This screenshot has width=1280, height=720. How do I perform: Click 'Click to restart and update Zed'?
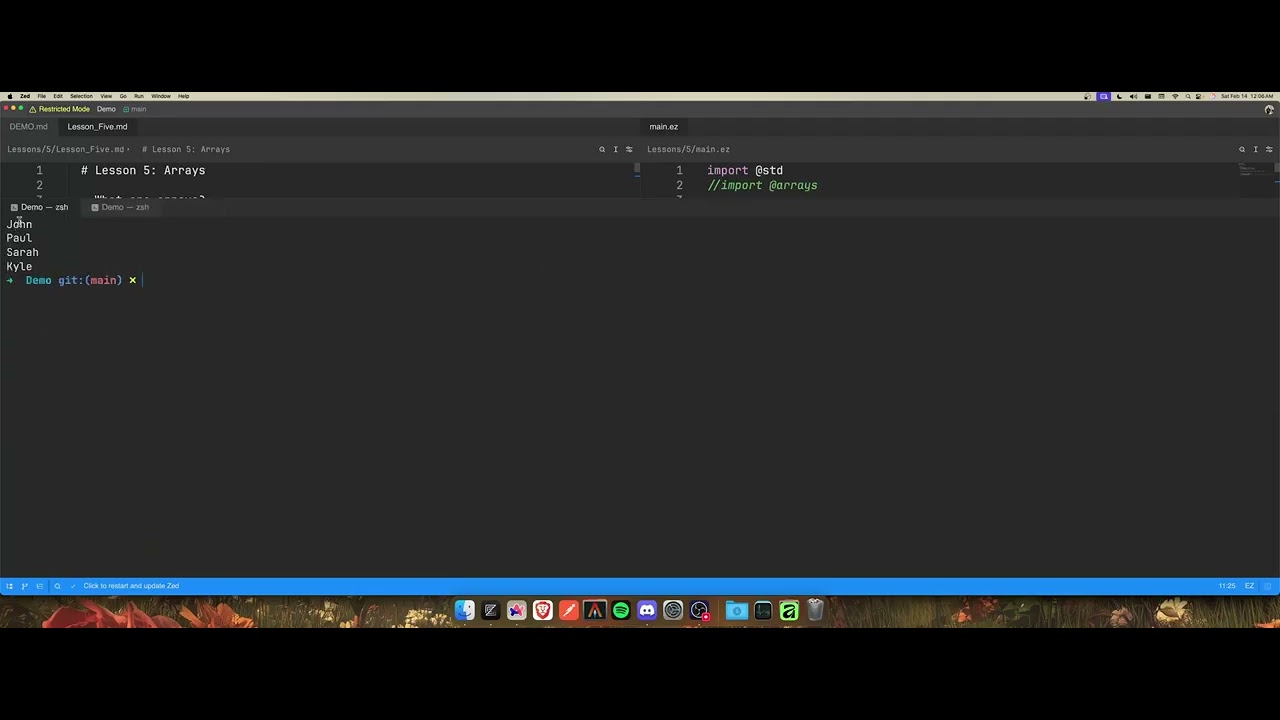coord(131,586)
